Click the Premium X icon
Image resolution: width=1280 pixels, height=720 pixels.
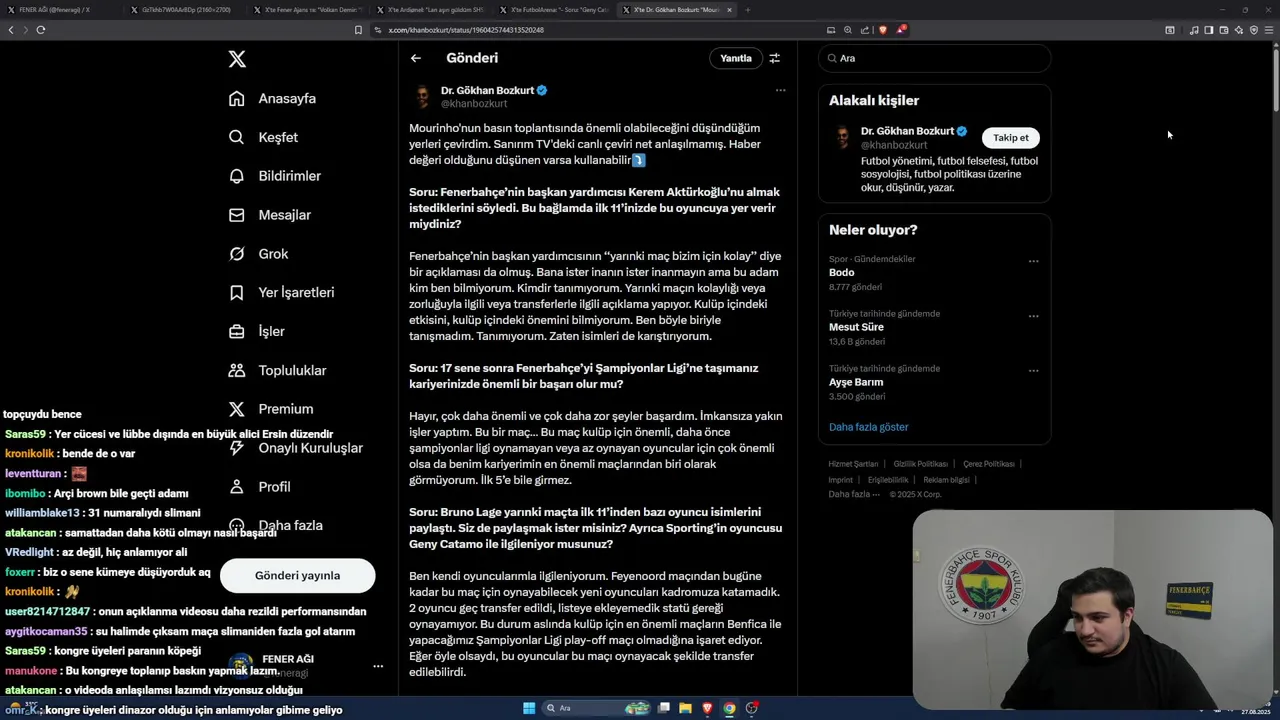pyautogui.click(x=237, y=409)
